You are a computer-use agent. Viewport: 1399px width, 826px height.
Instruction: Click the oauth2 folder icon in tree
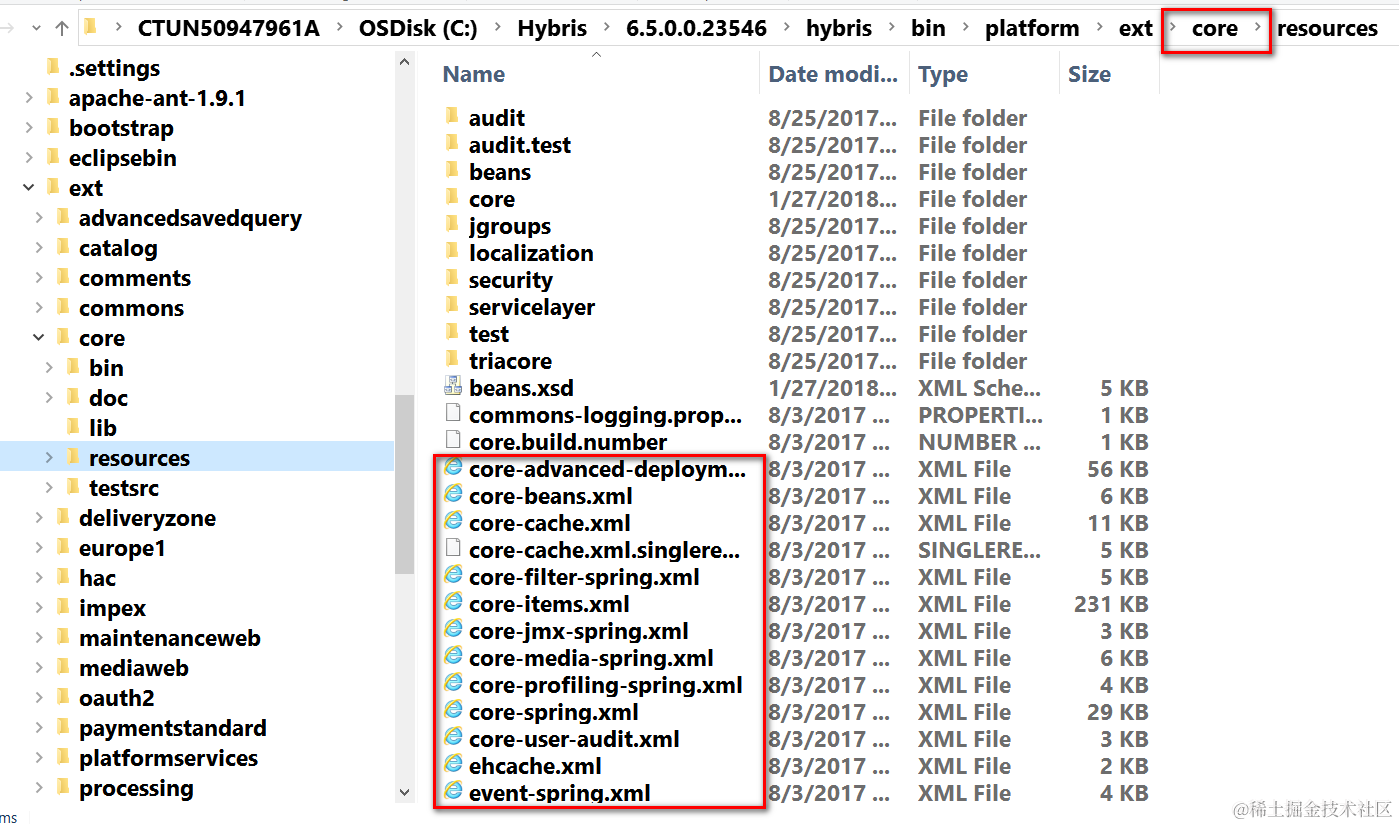62,697
